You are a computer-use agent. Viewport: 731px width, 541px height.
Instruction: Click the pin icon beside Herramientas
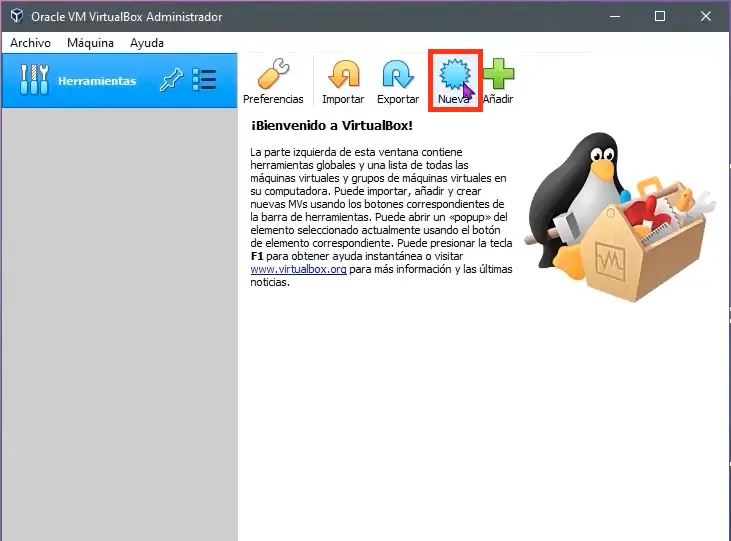click(x=171, y=80)
